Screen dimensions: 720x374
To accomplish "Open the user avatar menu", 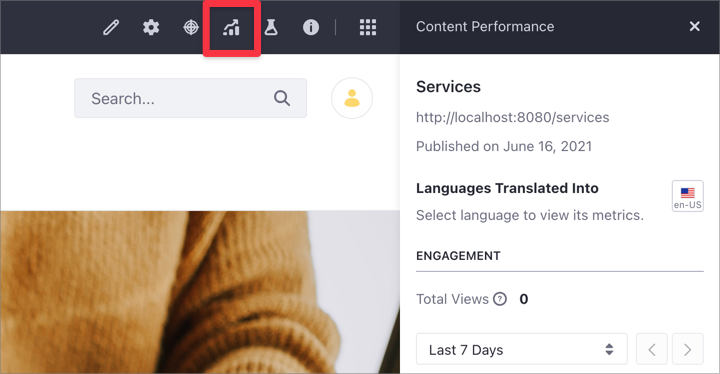I will pos(352,98).
